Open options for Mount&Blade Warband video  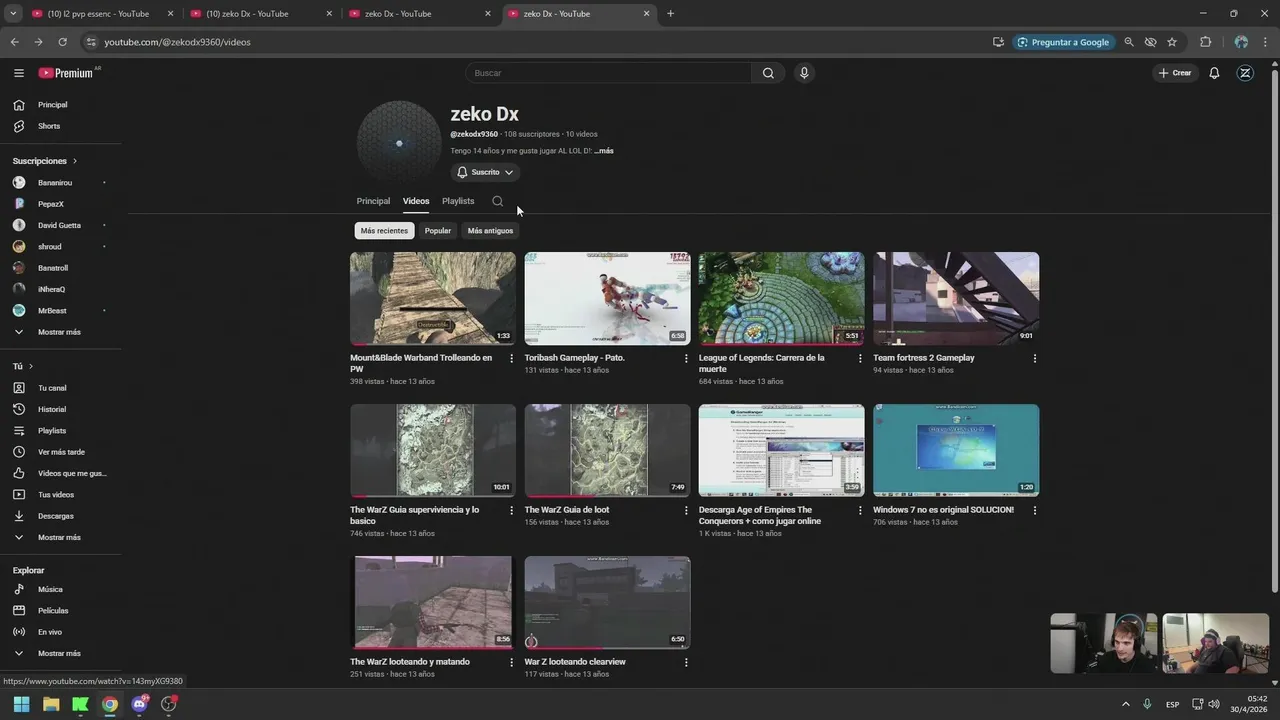point(511,358)
